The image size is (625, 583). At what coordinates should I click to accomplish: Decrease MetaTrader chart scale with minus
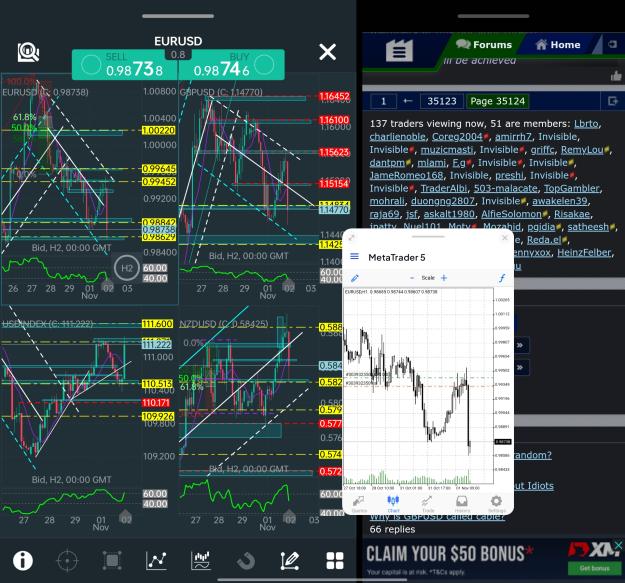(412, 278)
